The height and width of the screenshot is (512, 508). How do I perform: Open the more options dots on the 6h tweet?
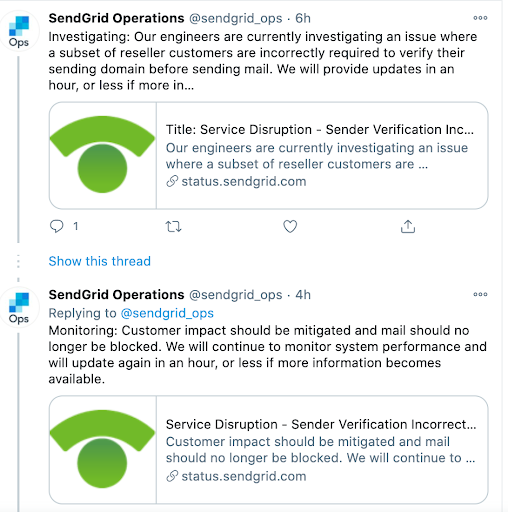[x=480, y=18]
